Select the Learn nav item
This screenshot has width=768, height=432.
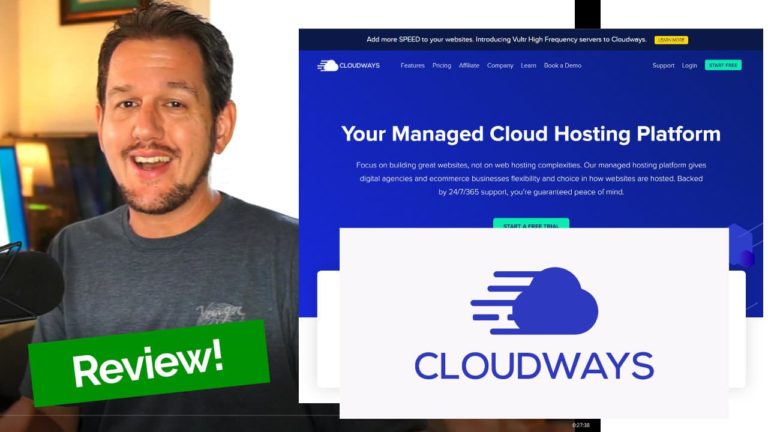click(528, 65)
